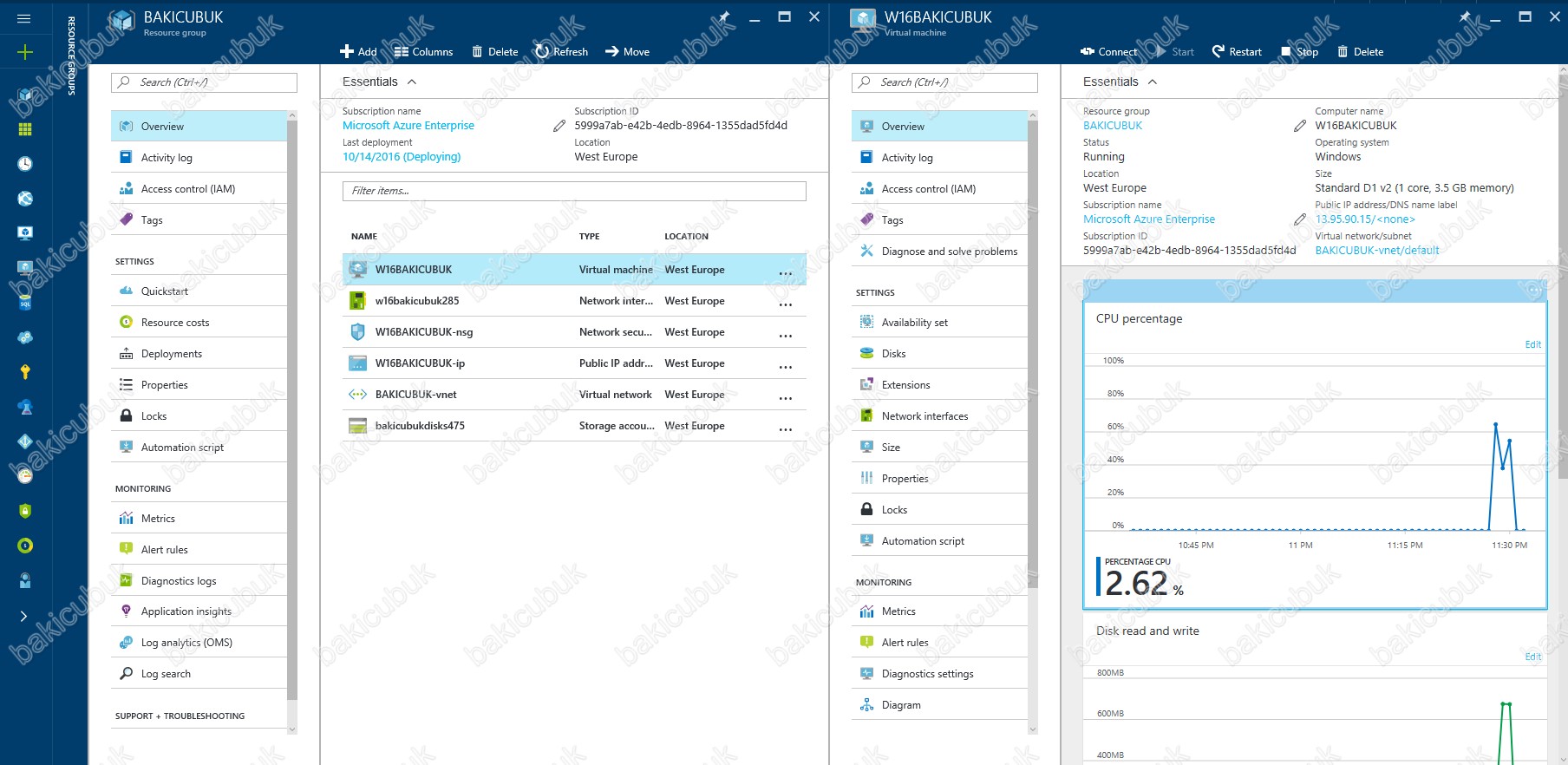Open the hamburger menu in left sidebar

point(24,18)
